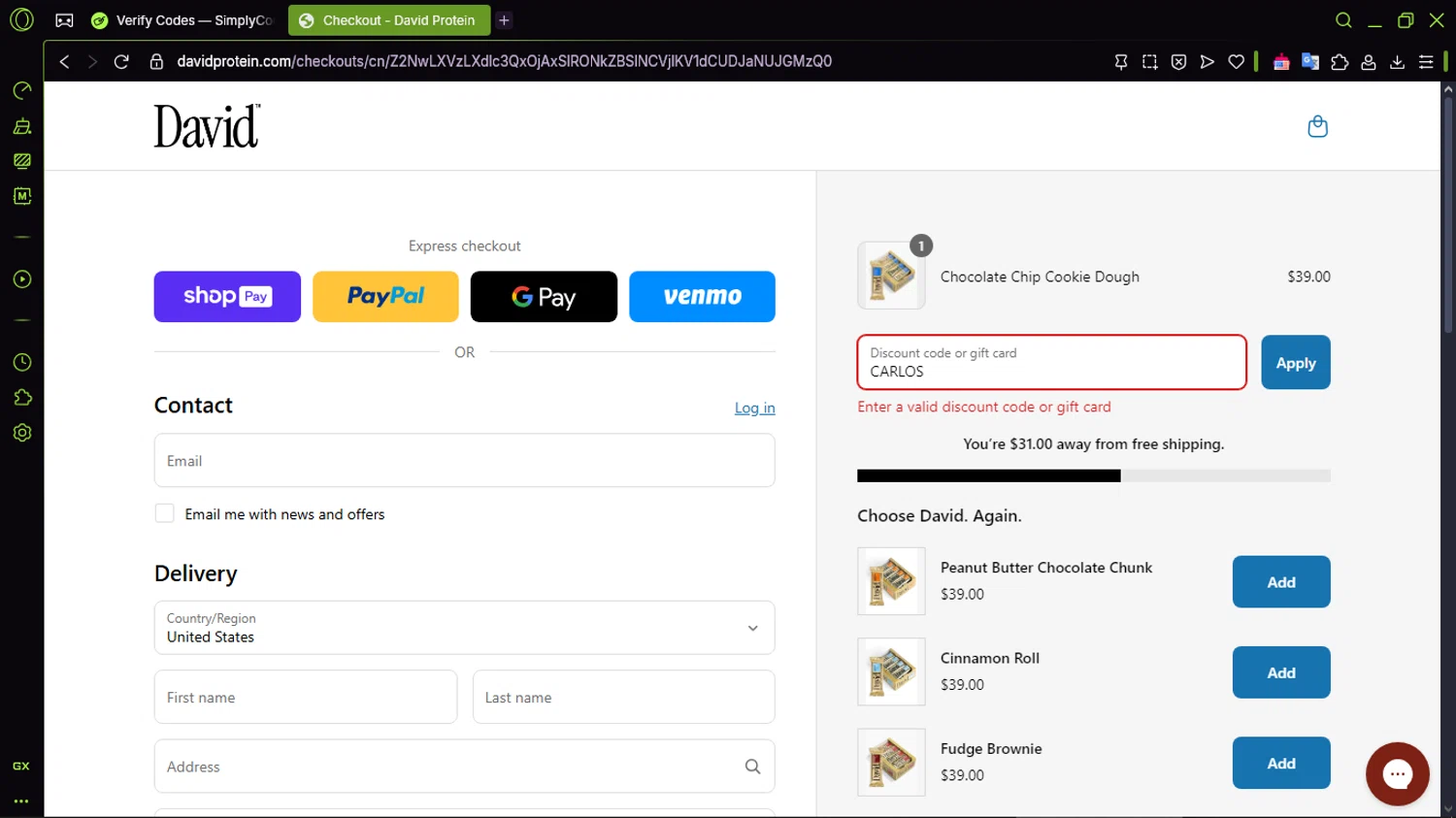Switch to Checkout - David Protein tab
This screenshot has width=1456, height=818.
pyautogui.click(x=388, y=20)
